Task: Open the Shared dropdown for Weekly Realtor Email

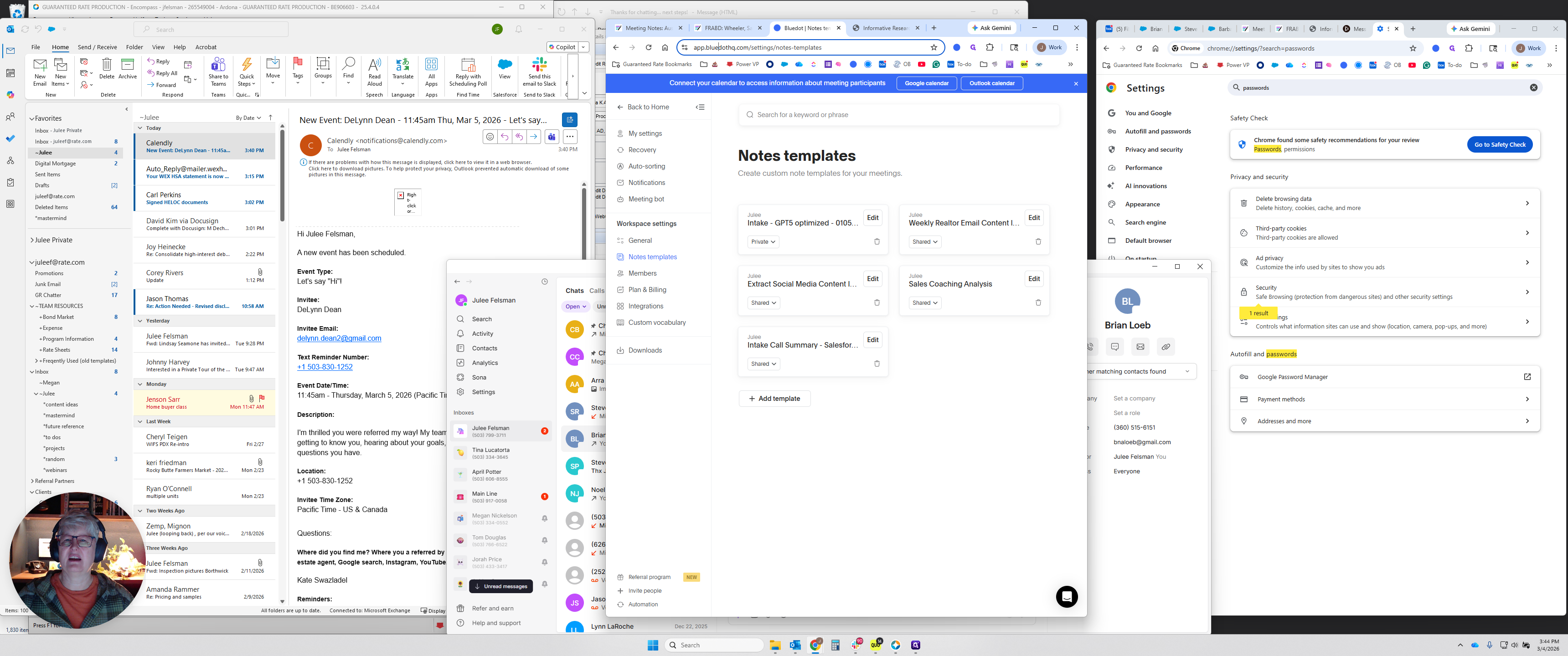Action: [x=924, y=241]
